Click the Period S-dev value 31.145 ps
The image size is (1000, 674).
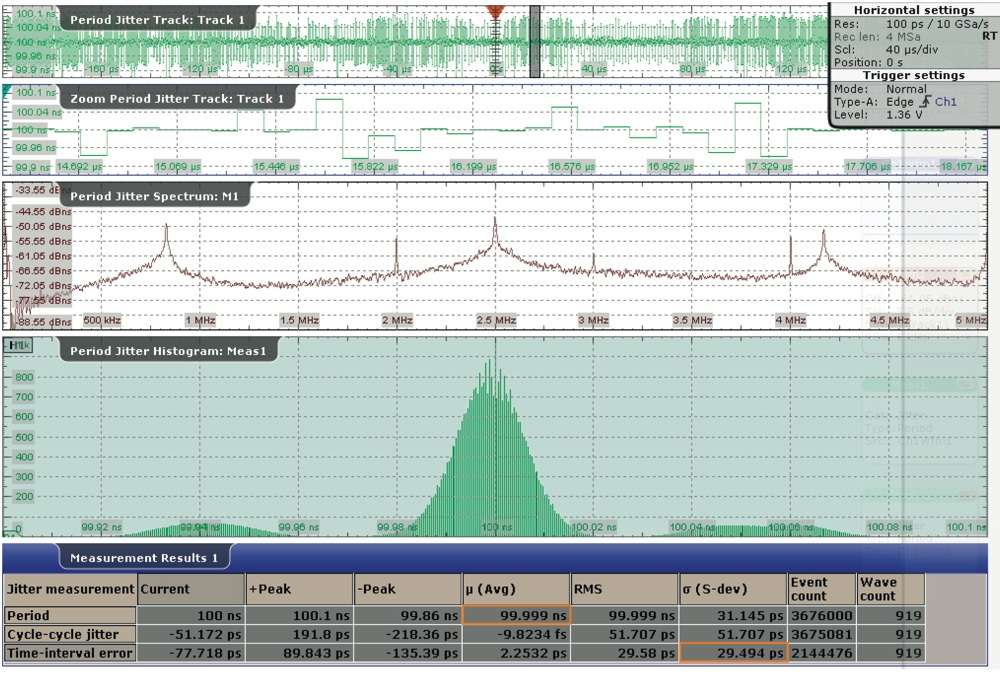(733, 615)
